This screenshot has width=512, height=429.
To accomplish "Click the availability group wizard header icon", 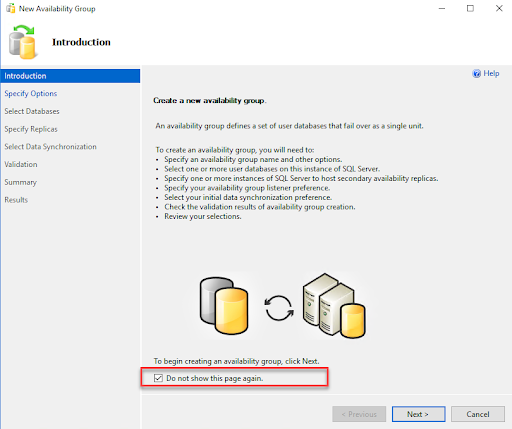I will (x=22, y=42).
